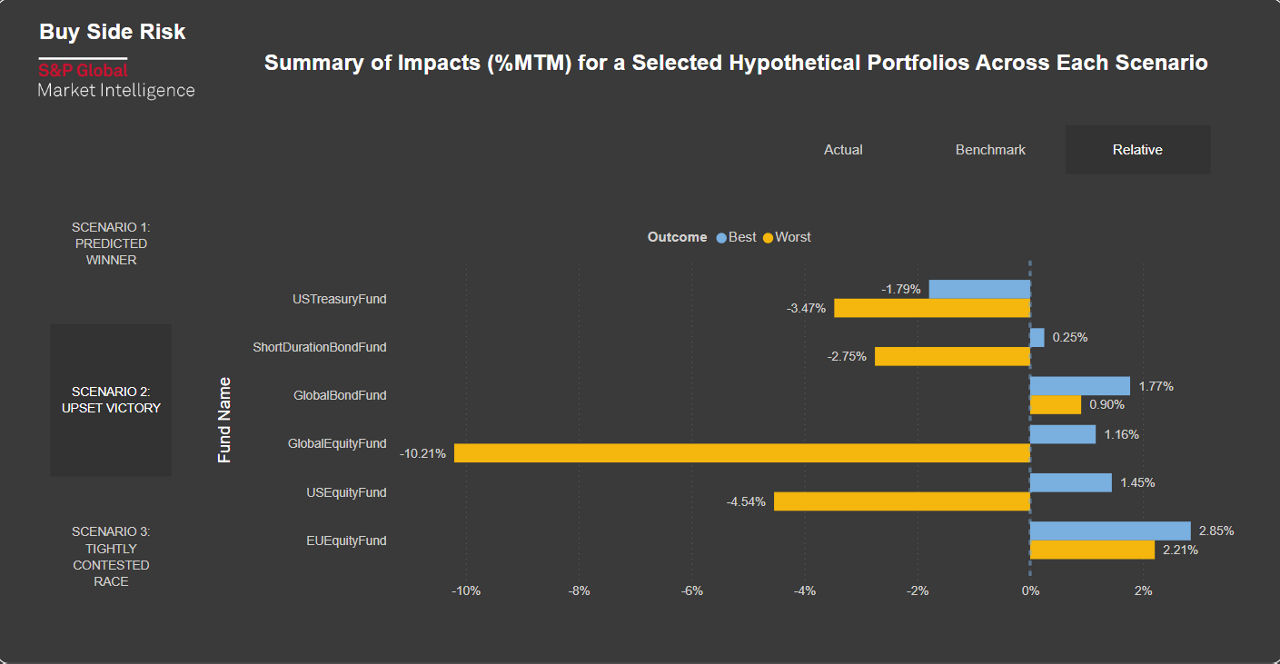Click the USTreasuryFund worst bar at -3.47%
Viewport: 1280px width, 664px height.
coord(932,308)
